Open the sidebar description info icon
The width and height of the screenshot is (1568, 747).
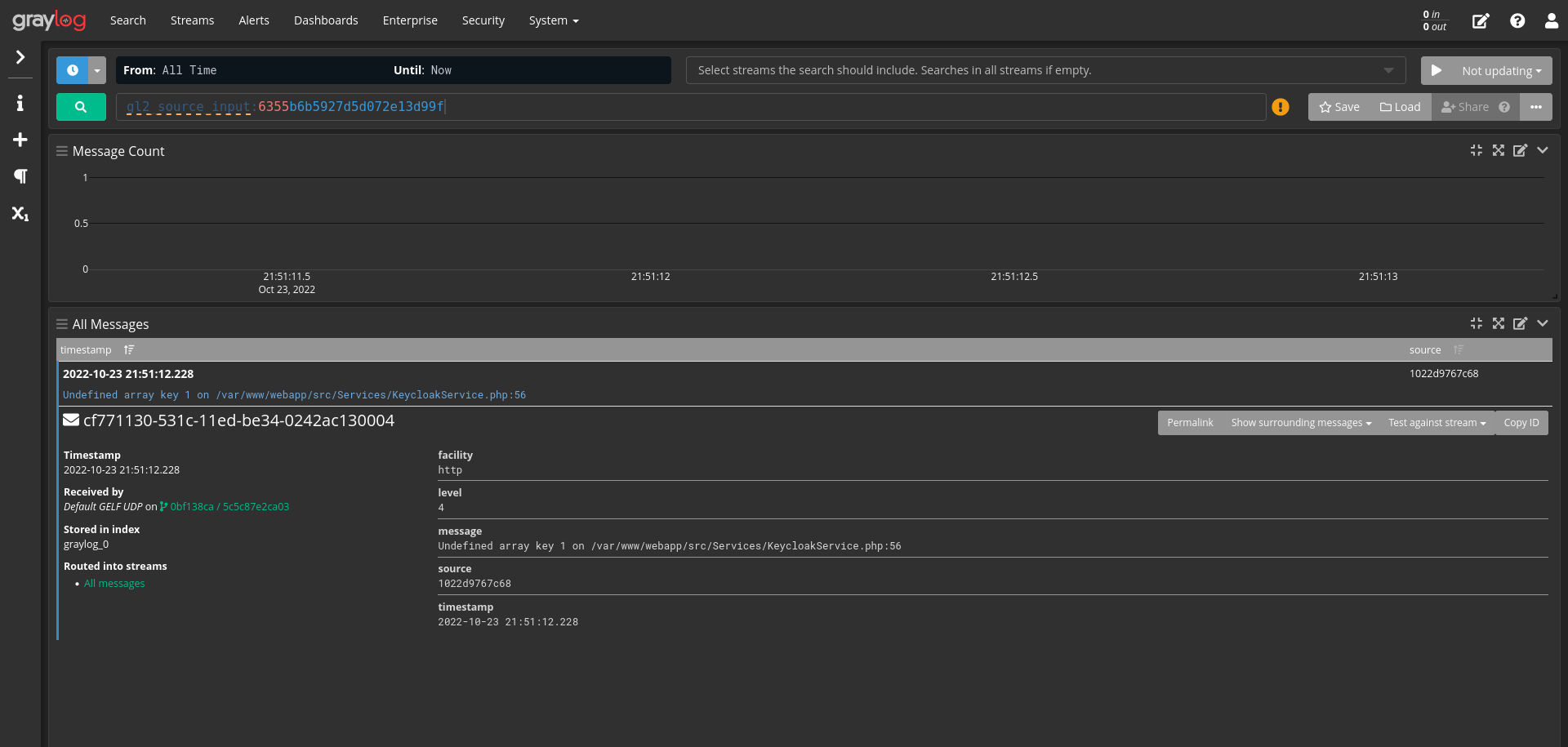coord(20,103)
